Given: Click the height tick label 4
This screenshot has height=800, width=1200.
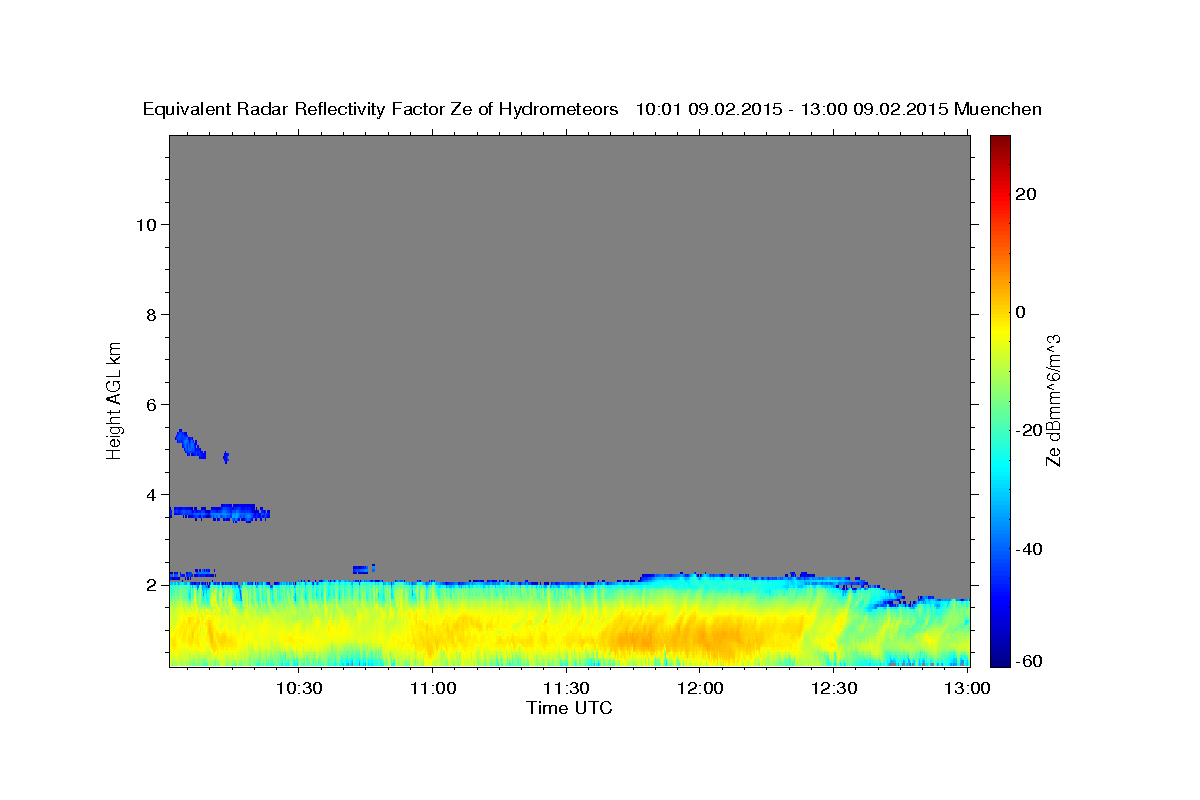Looking at the screenshot, I should (152, 494).
